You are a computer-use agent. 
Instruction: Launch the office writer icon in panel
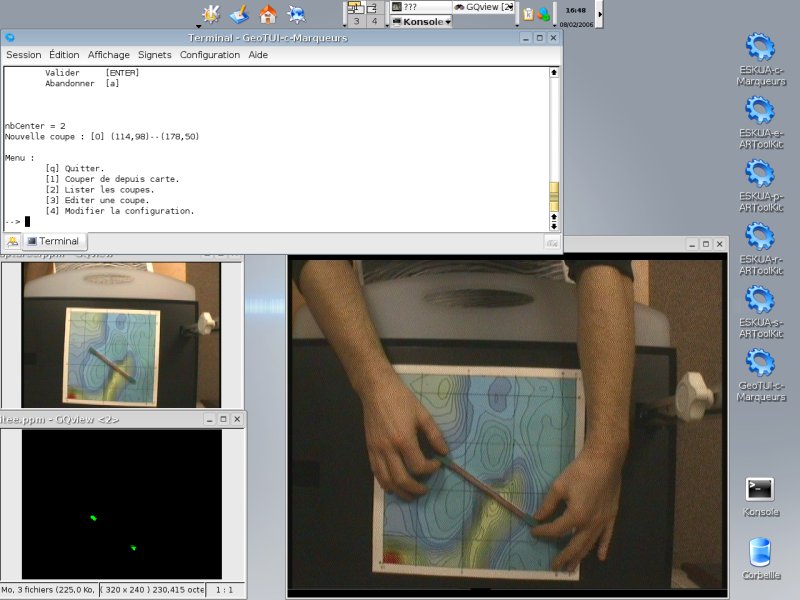click(x=239, y=14)
